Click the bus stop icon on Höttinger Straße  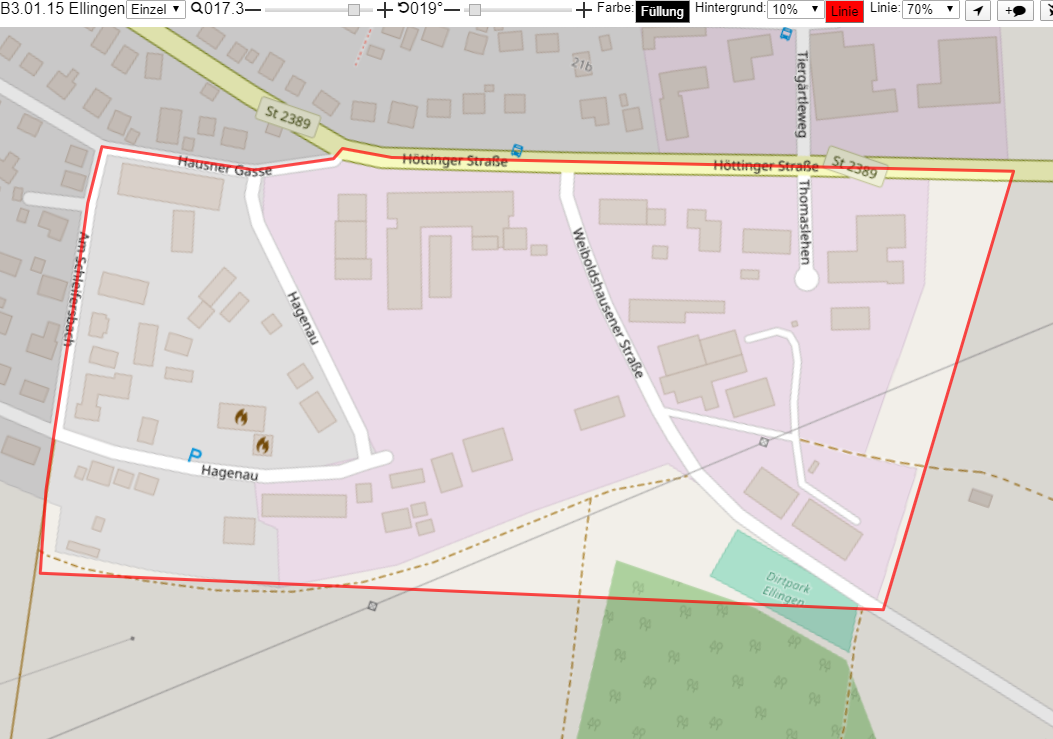(516, 150)
